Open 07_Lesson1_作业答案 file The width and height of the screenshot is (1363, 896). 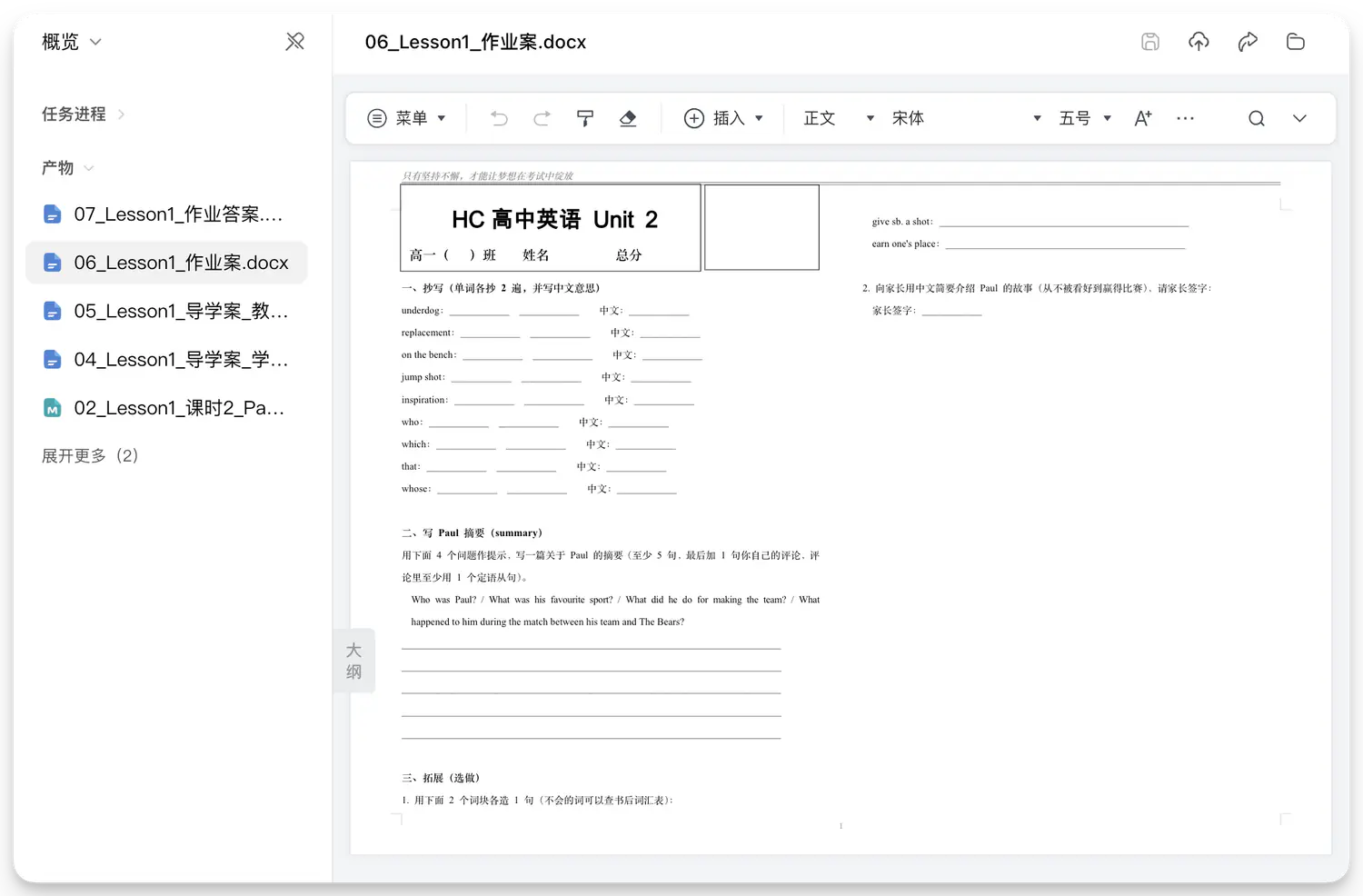coord(166,214)
